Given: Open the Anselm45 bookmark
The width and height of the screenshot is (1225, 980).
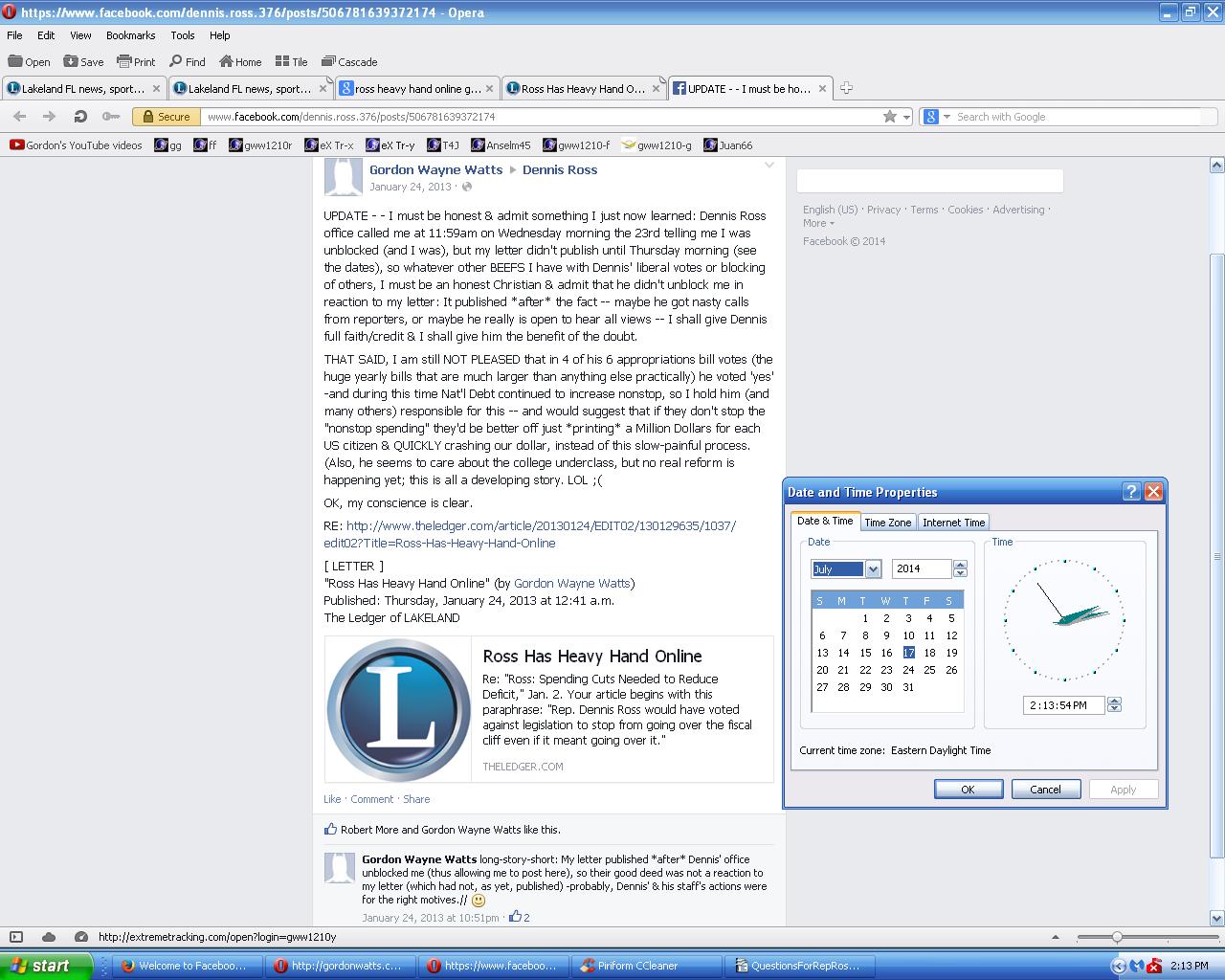Looking at the screenshot, I should [x=501, y=145].
